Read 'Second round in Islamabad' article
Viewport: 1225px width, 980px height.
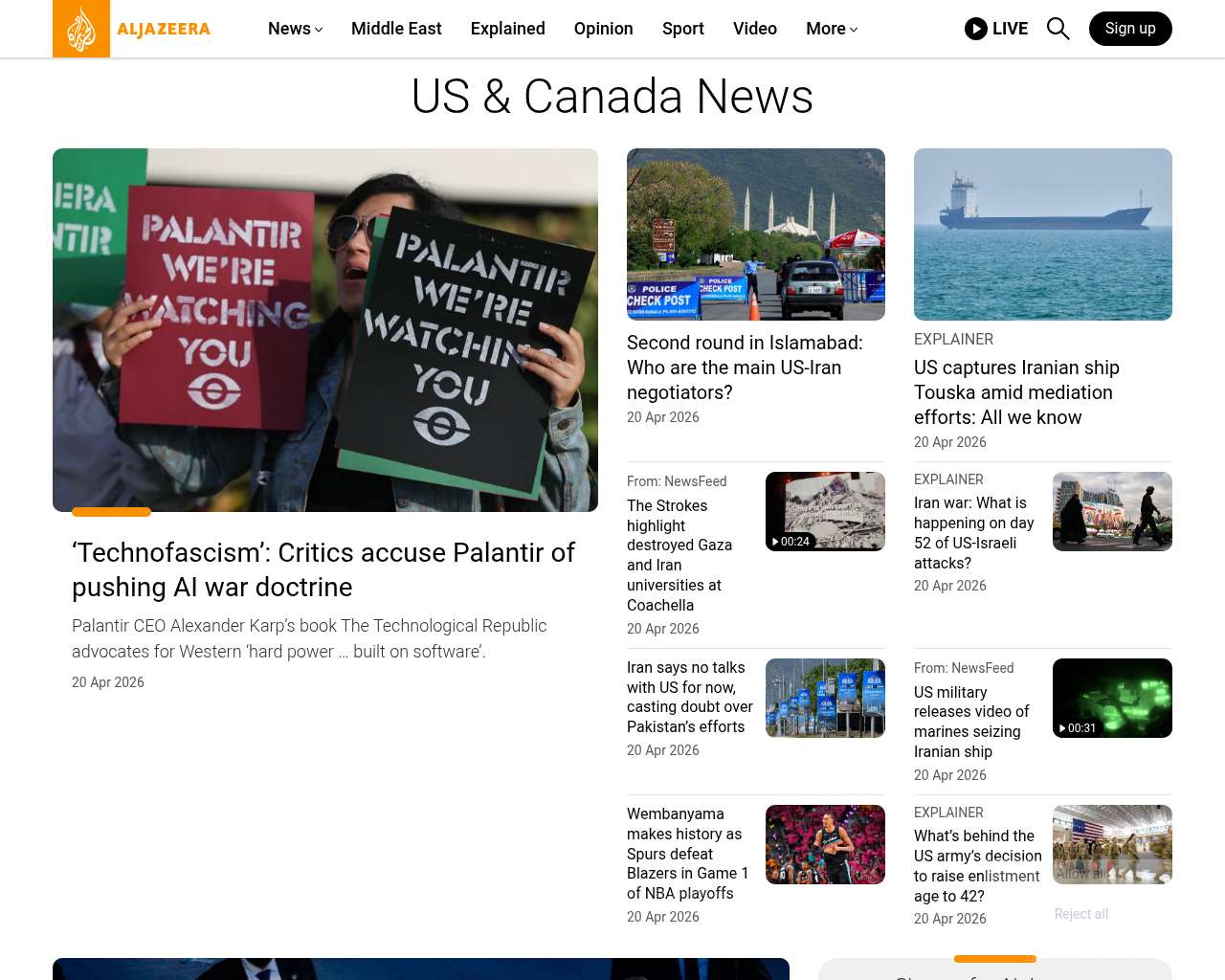pyautogui.click(x=745, y=367)
